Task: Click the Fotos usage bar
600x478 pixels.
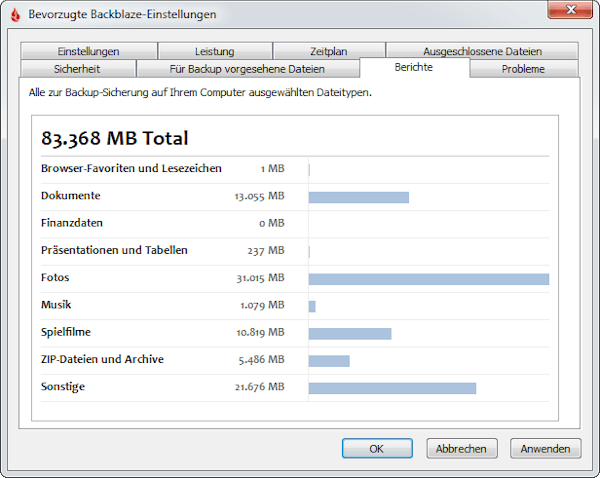Action: [x=429, y=279]
